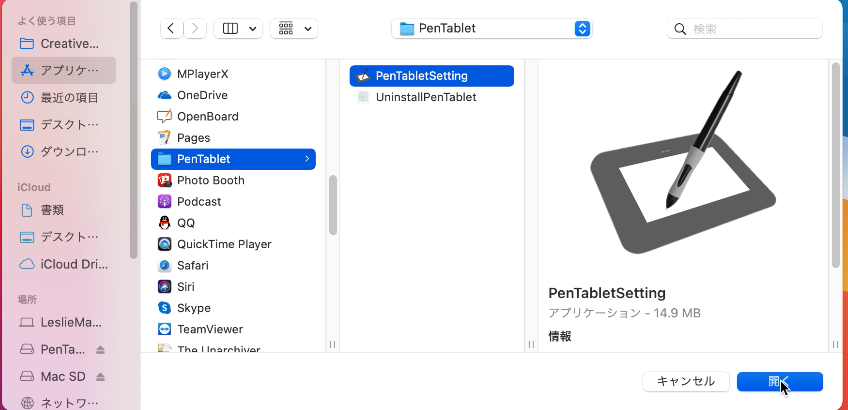This screenshot has height=410, width=848.
Task: Open the column view mode dropdown
Action: point(238,29)
